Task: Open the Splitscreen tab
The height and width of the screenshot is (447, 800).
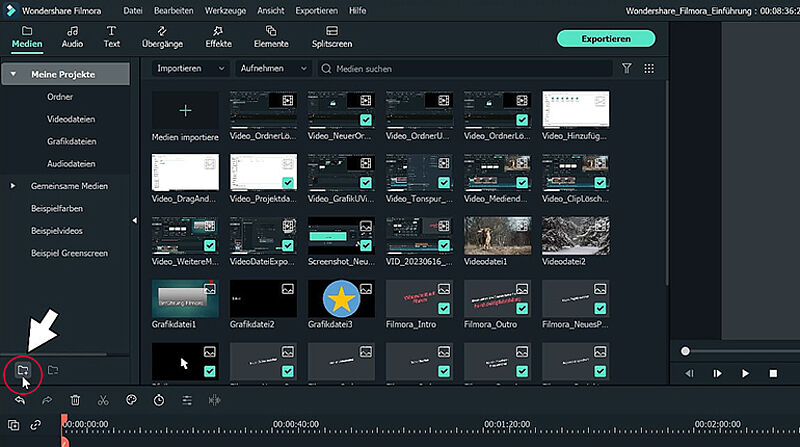Action: pyautogui.click(x=332, y=38)
